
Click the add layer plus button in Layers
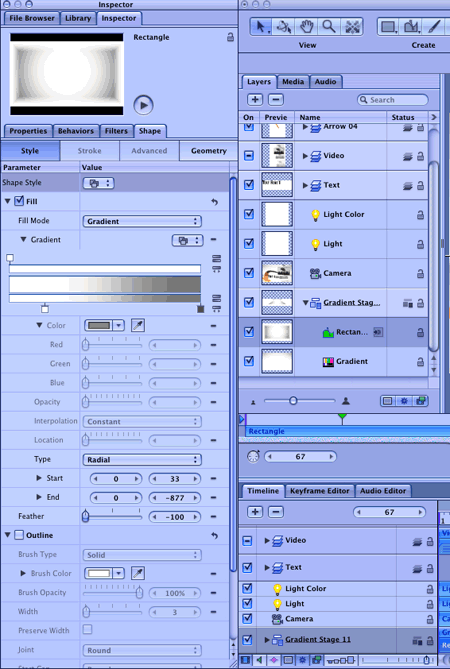click(x=255, y=99)
